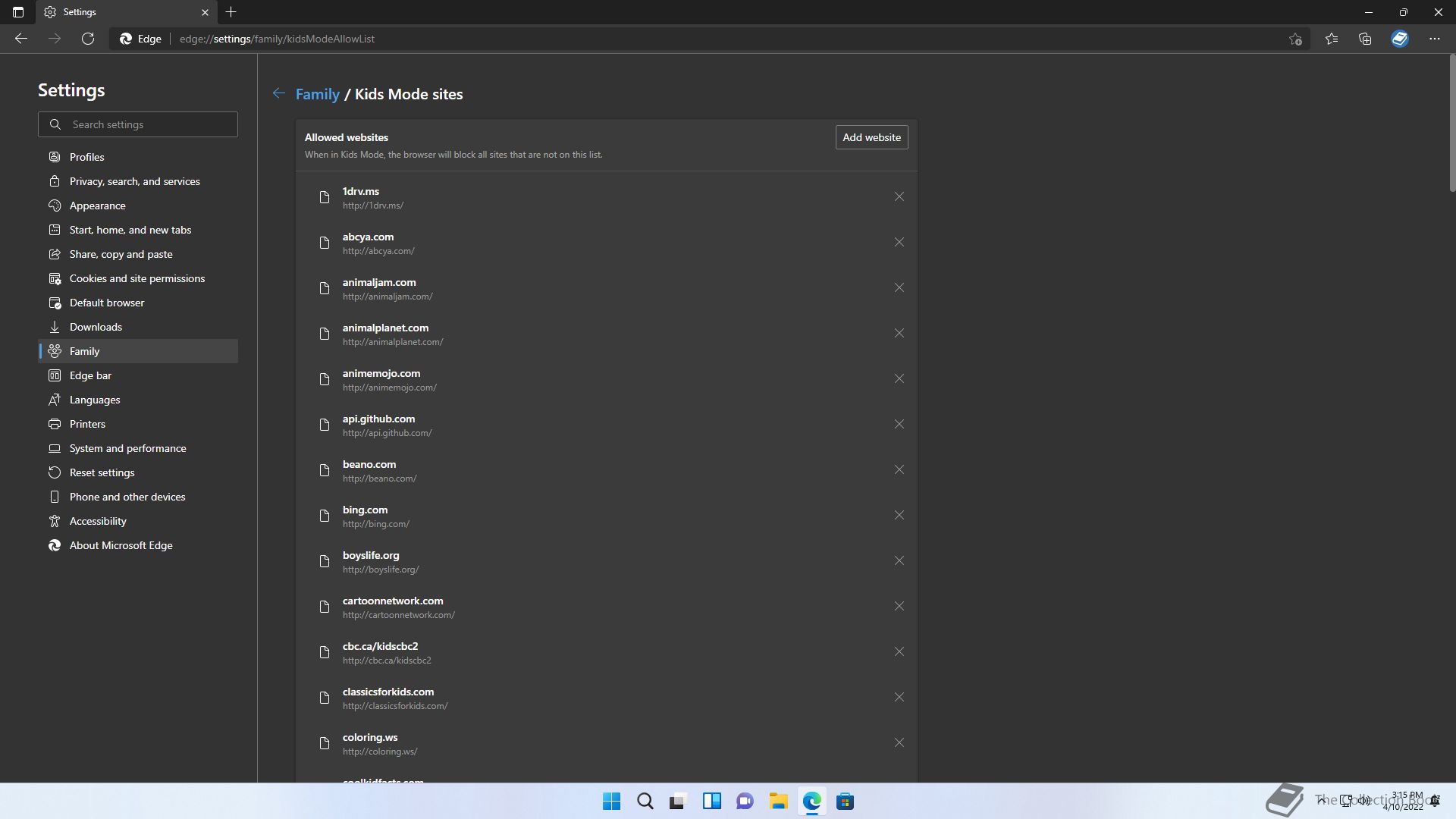Open Task View from taskbar
Image resolution: width=1456 pixels, height=819 pixels.
[678, 802]
